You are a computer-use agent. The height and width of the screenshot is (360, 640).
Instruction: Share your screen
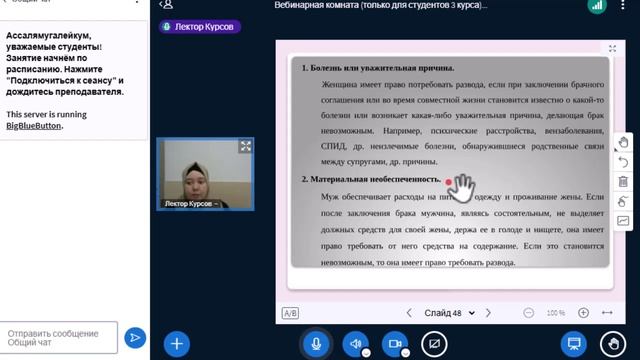[x=434, y=344]
